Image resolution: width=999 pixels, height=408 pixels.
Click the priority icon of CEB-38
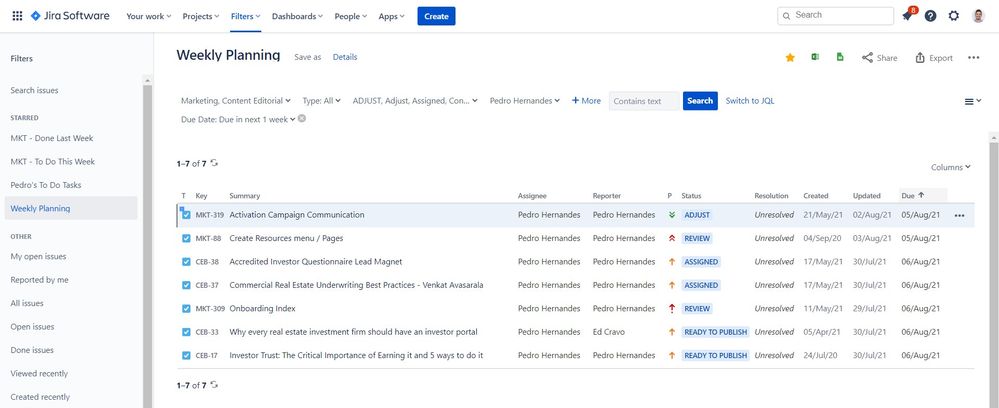click(672, 262)
